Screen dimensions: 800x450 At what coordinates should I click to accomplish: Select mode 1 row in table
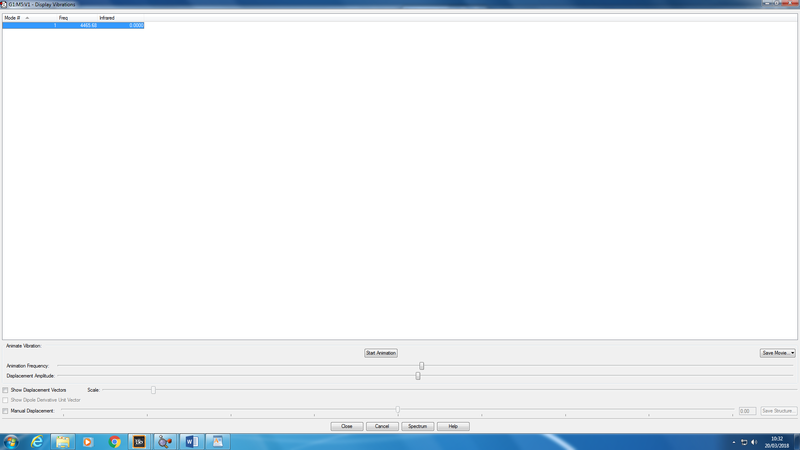[x=73, y=26]
